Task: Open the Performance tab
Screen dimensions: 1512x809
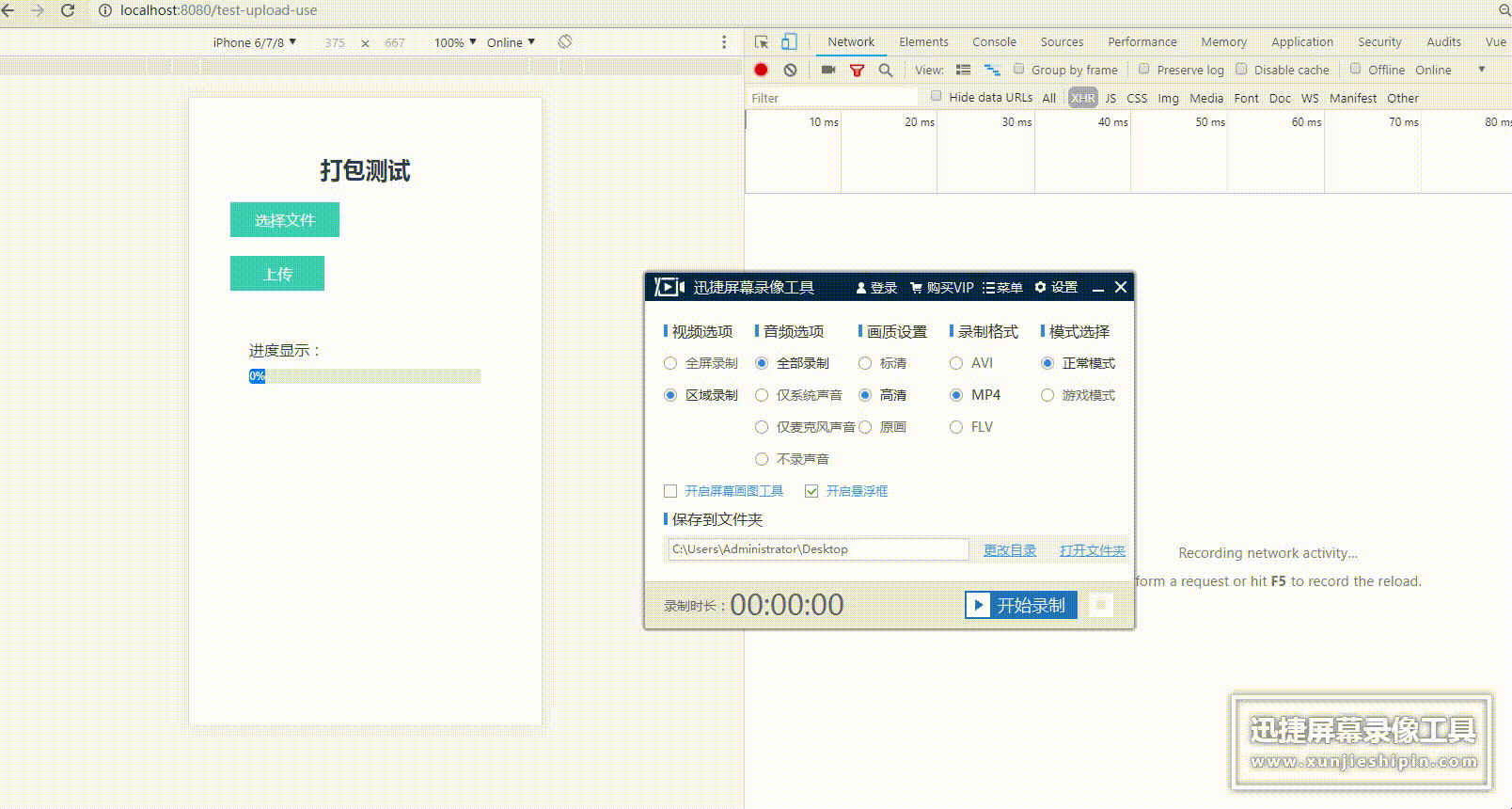Action: [x=1142, y=42]
